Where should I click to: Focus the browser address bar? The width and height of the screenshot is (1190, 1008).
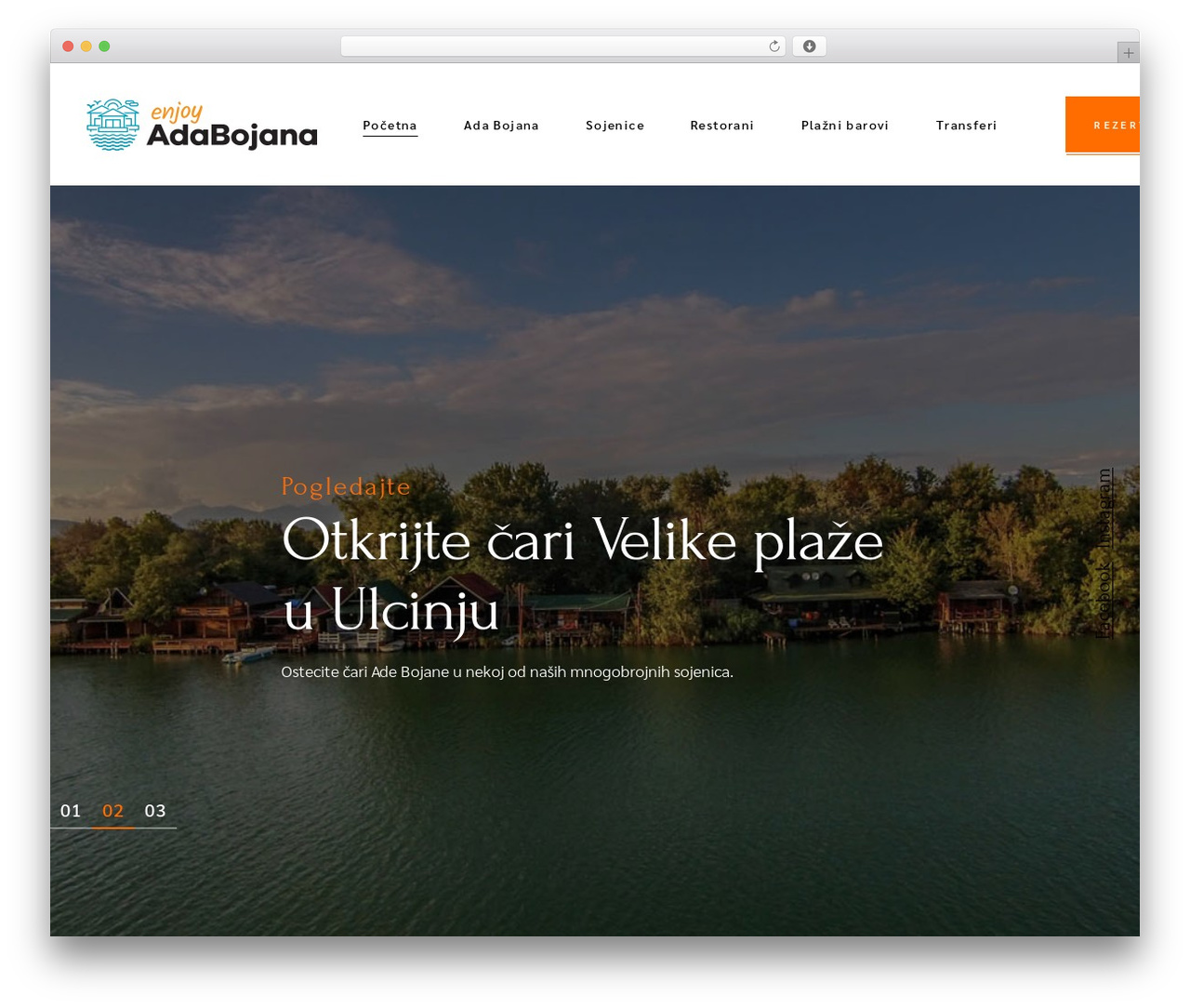click(x=563, y=46)
